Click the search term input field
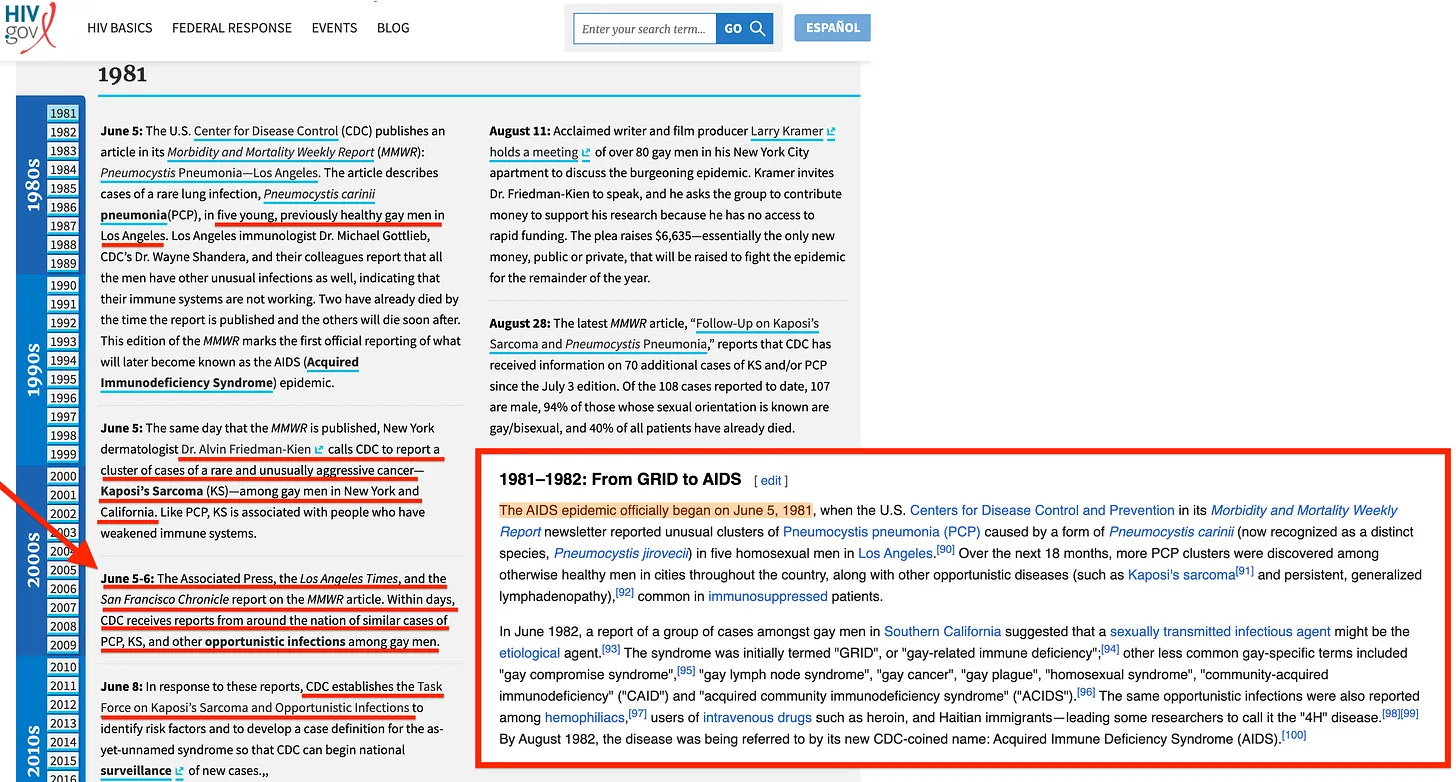Image resolution: width=1456 pixels, height=782 pixels. point(645,28)
